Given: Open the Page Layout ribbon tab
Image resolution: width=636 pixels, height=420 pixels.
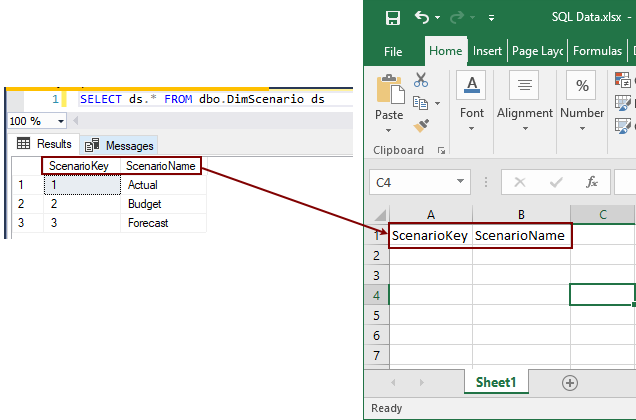Looking at the screenshot, I should pyautogui.click(x=537, y=51).
